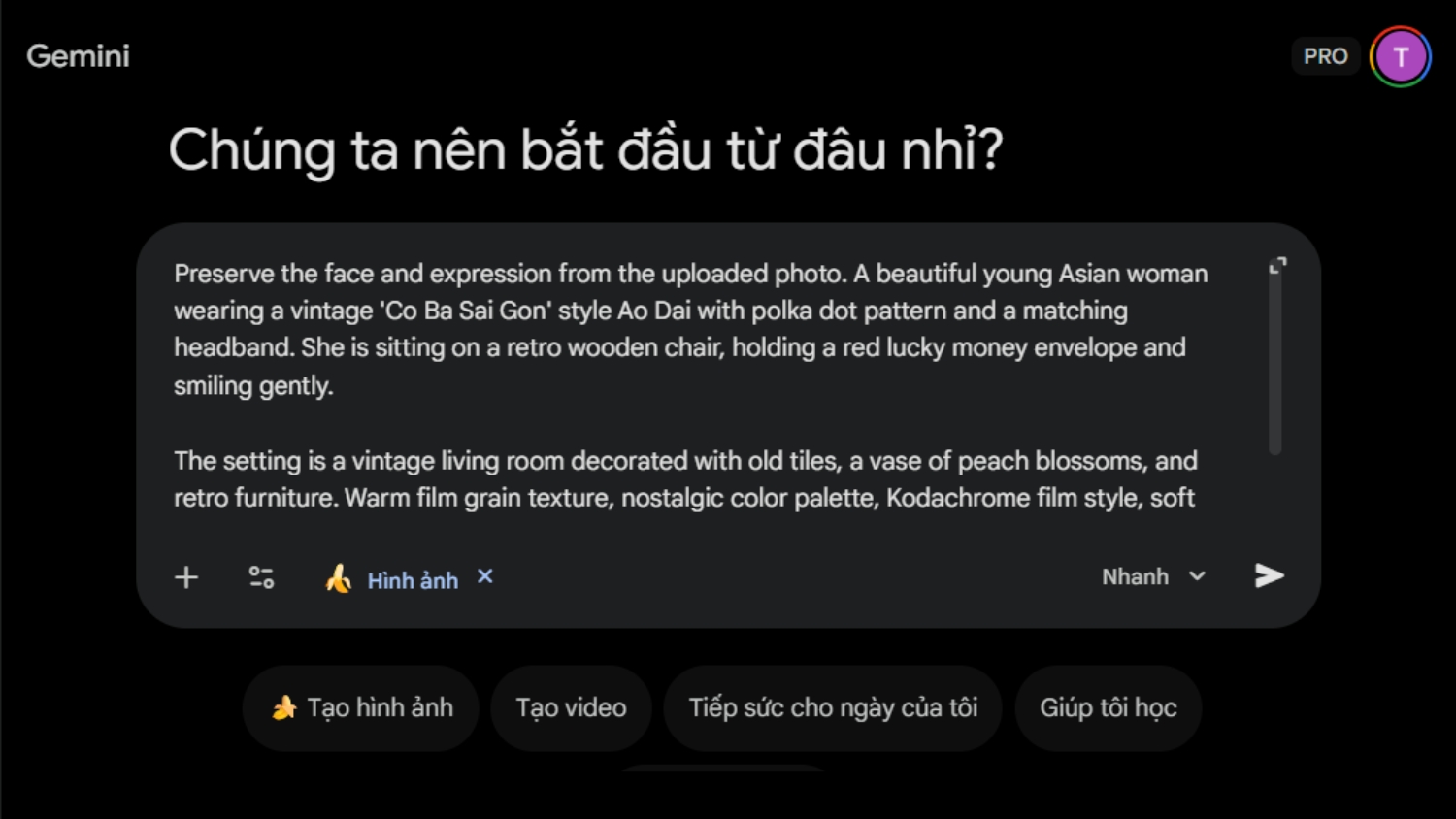Click the profile avatar marked T
The width and height of the screenshot is (1456, 819).
tap(1401, 55)
